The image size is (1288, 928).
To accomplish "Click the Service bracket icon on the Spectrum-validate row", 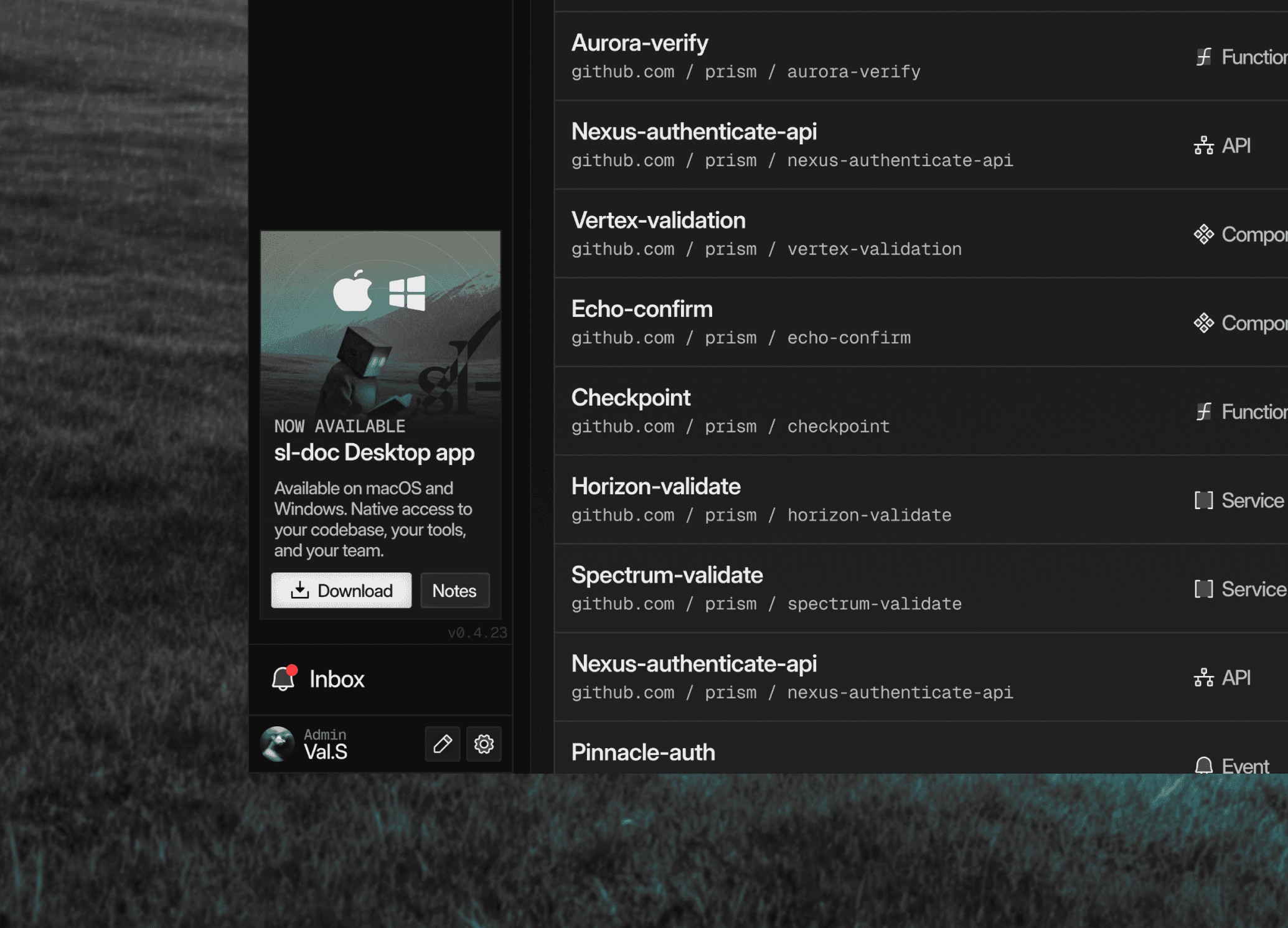I will (x=1203, y=589).
